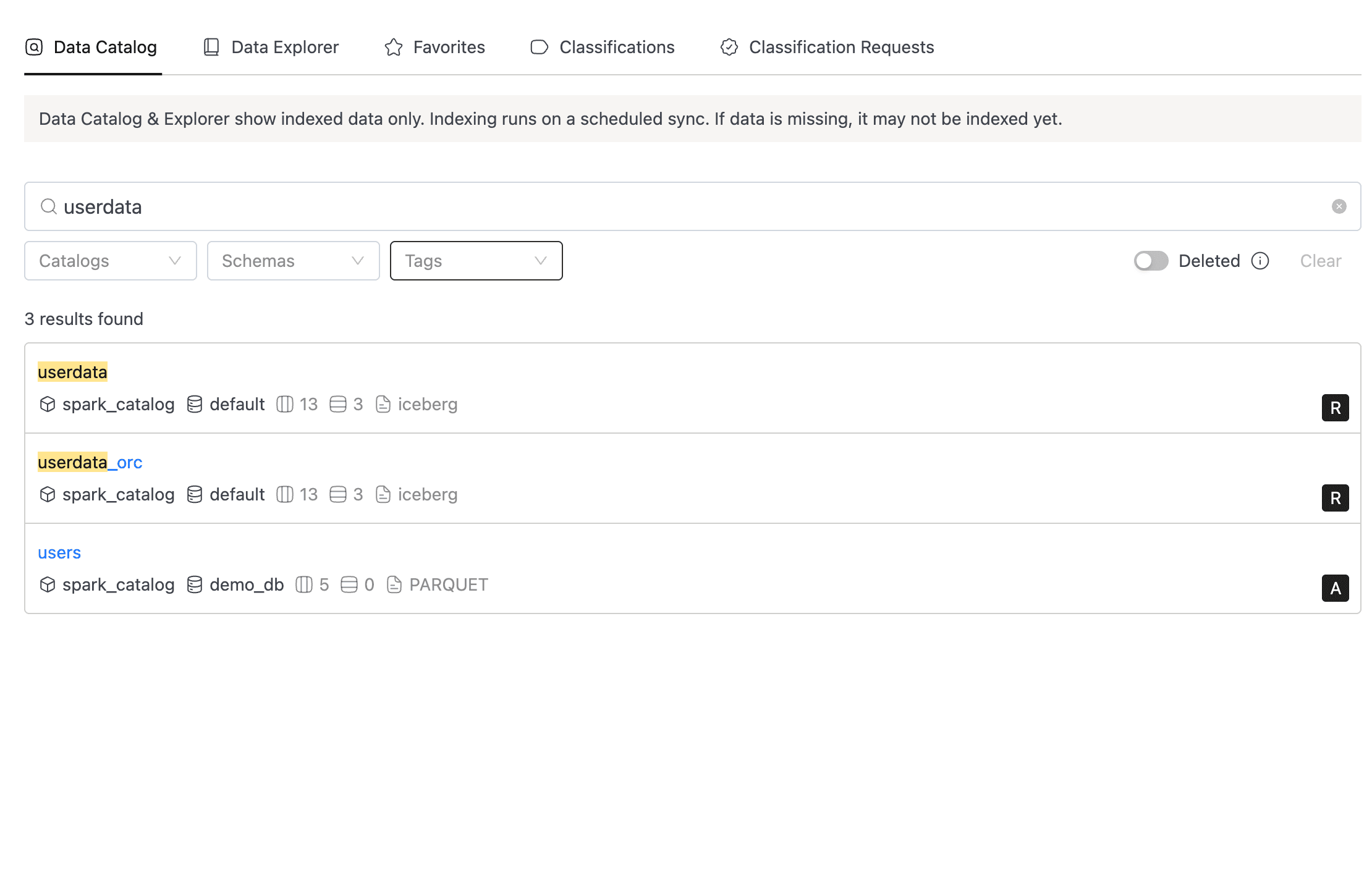Click the A badge on the users result
The height and width of the screenshot is (881, 1372).
pos(1336,589)
